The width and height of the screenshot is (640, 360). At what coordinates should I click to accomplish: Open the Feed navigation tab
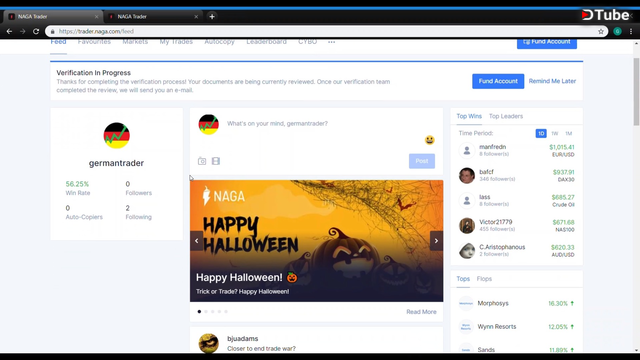[58, 42]
